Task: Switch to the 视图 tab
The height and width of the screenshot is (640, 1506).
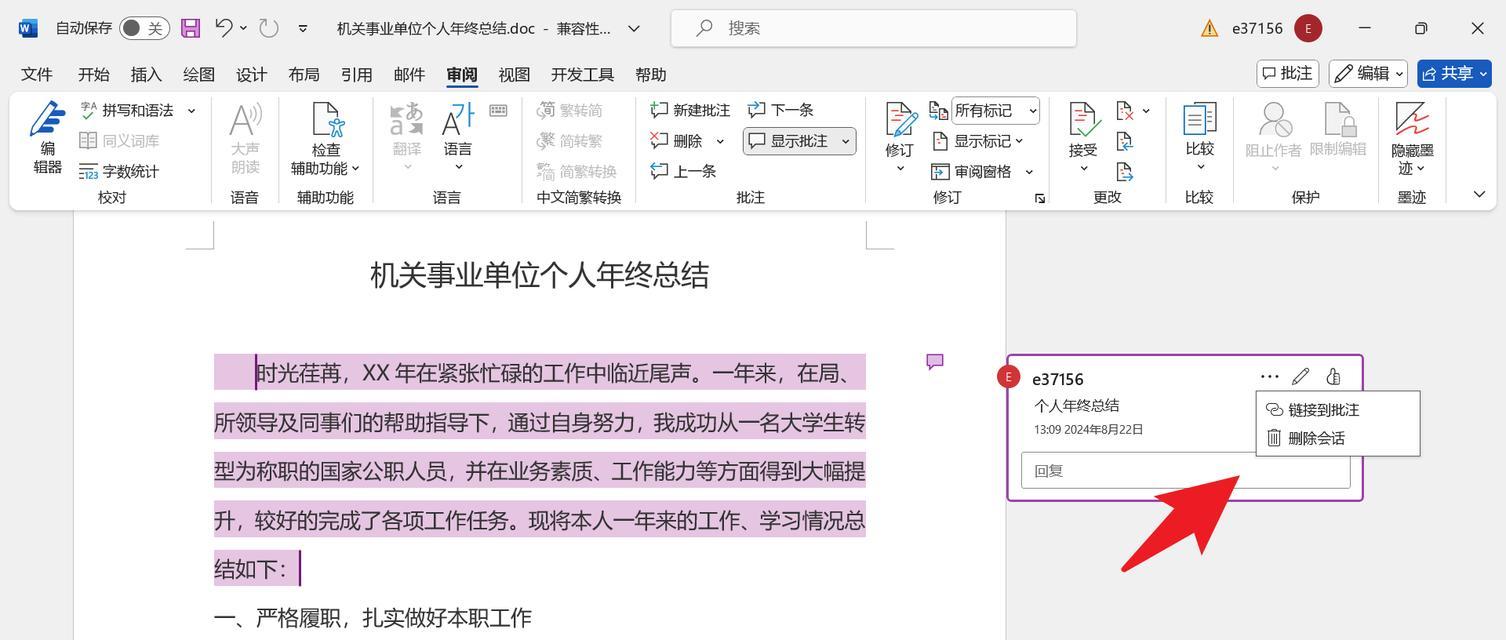Action: coord(514,74)
